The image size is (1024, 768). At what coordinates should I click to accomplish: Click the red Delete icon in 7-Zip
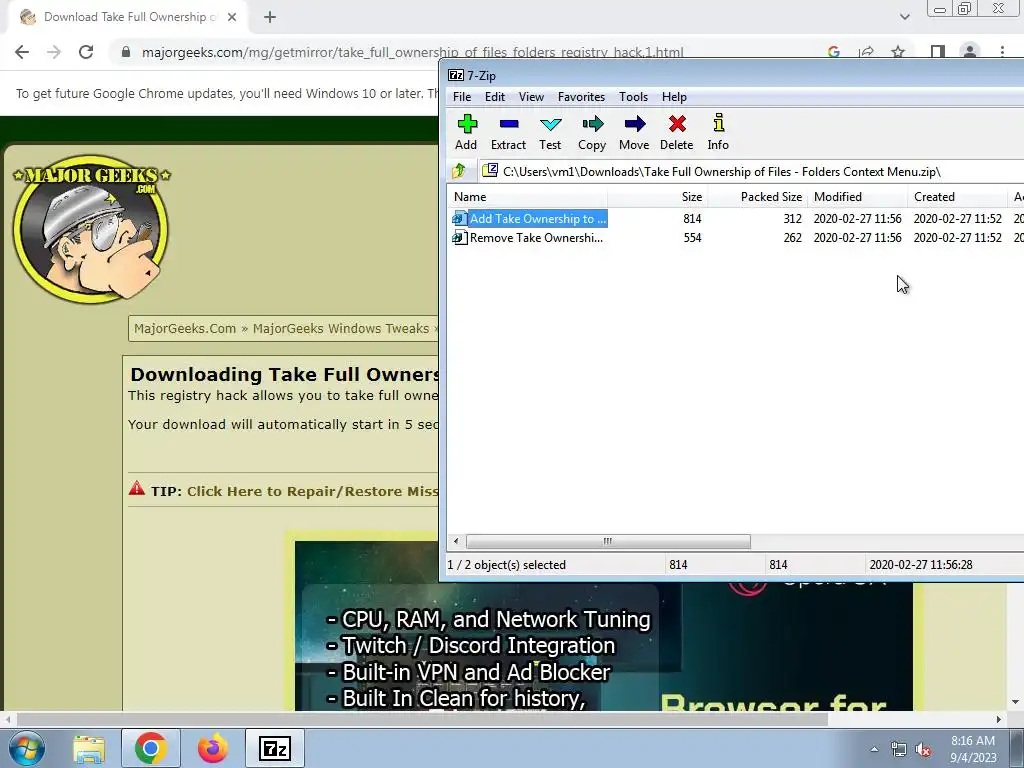[x=677, y=133]
